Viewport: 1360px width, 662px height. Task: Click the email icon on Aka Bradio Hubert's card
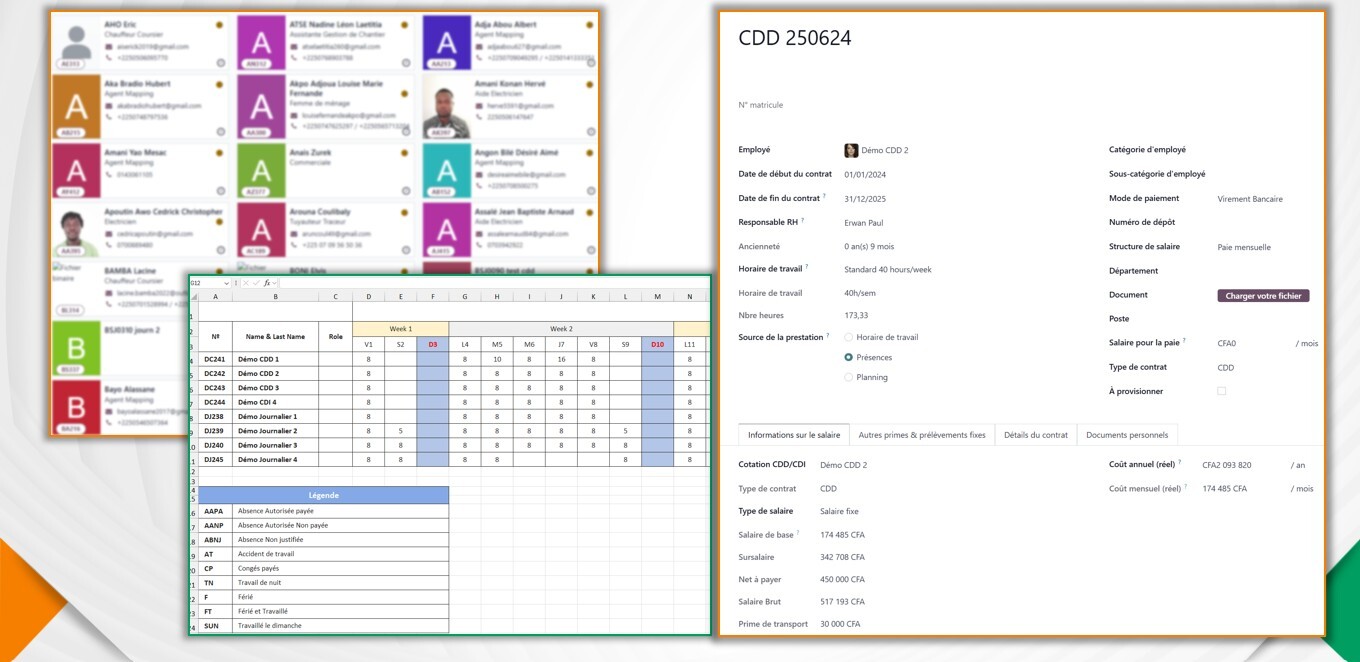pyautogui.click(x=109, y=106)
